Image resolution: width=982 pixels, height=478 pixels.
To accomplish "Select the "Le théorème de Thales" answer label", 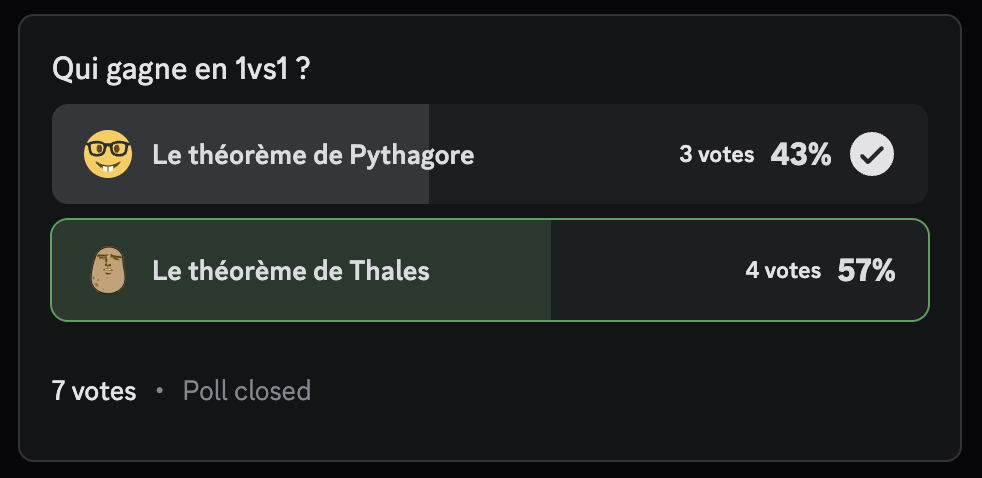I will (291, 270).
